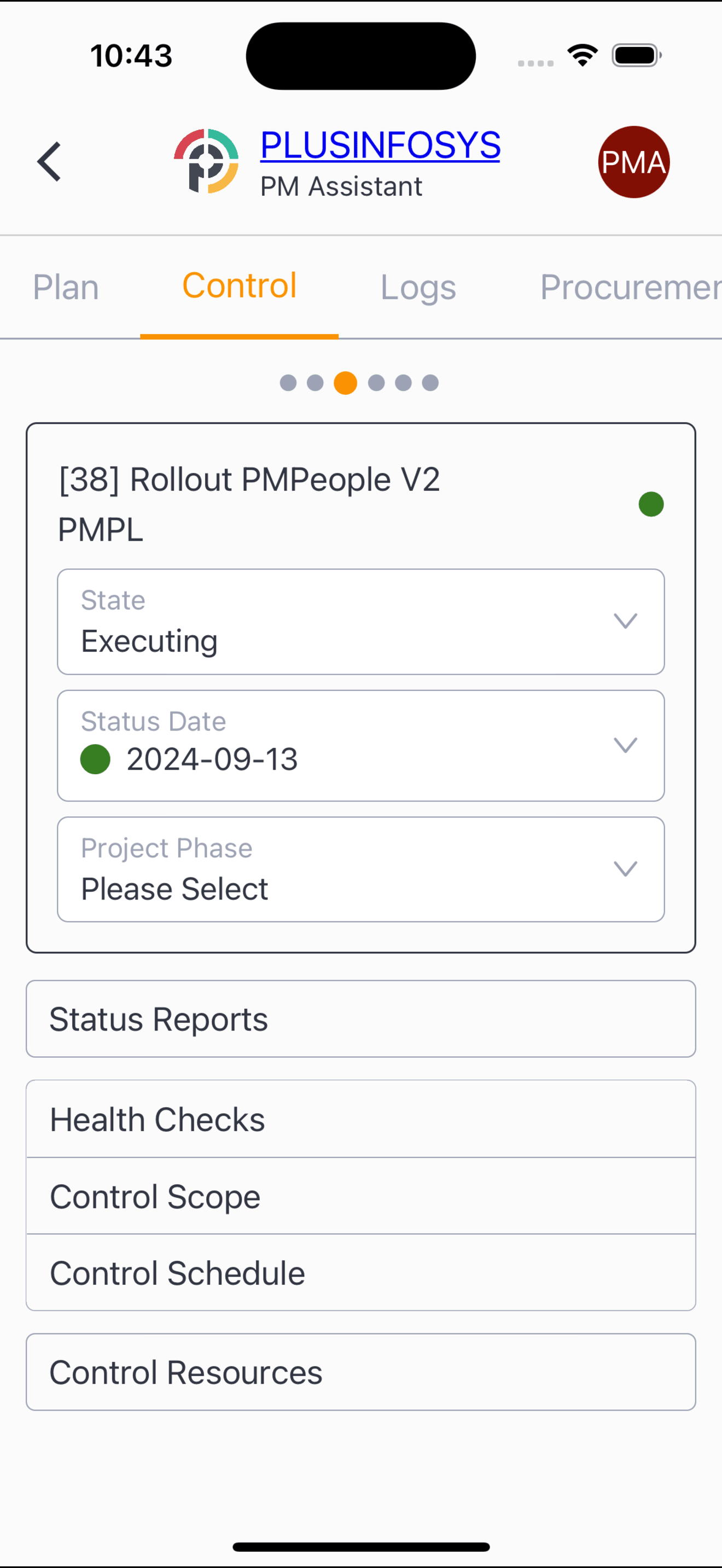Switch to the Plan tab

click(66, 286)
